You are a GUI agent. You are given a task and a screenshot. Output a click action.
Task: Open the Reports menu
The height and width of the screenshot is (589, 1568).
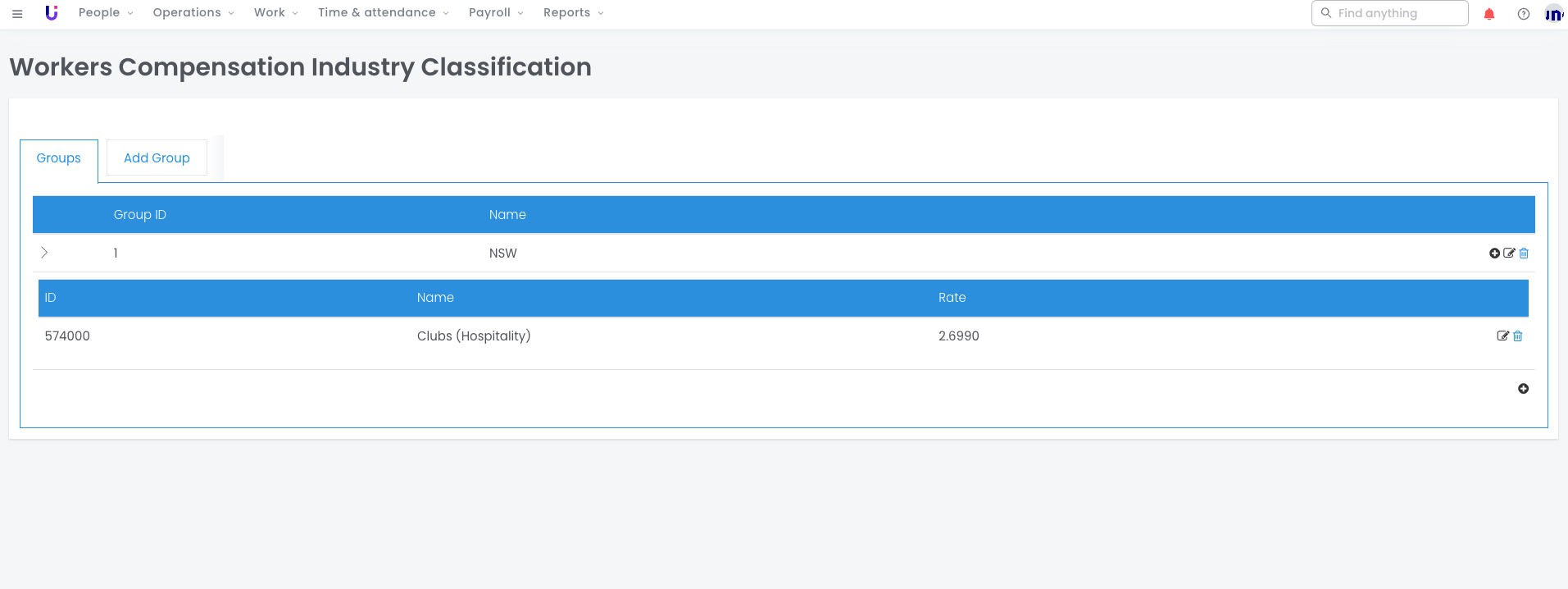click(x=573, y=13)
